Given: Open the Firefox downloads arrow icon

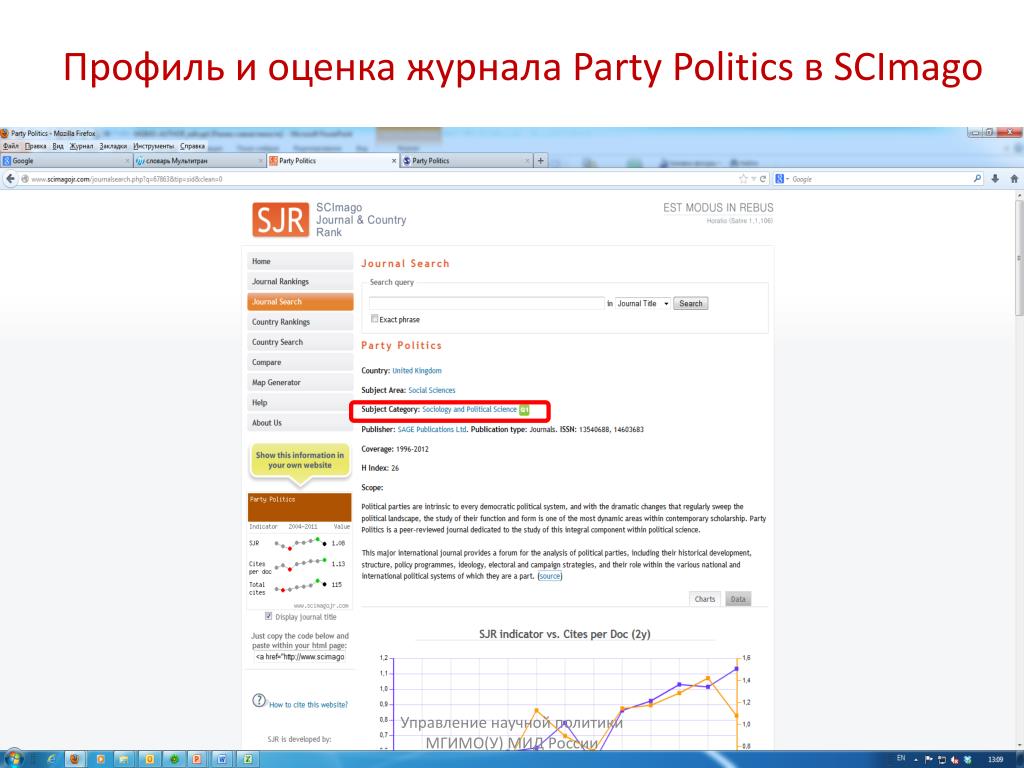Looking at the screenshot, I should coord(995,178).
